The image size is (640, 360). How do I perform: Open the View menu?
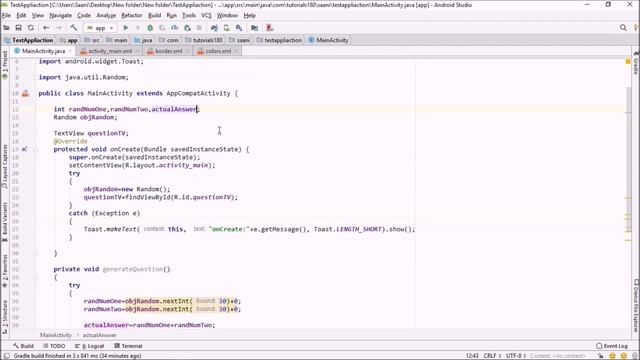coord(38,16)
